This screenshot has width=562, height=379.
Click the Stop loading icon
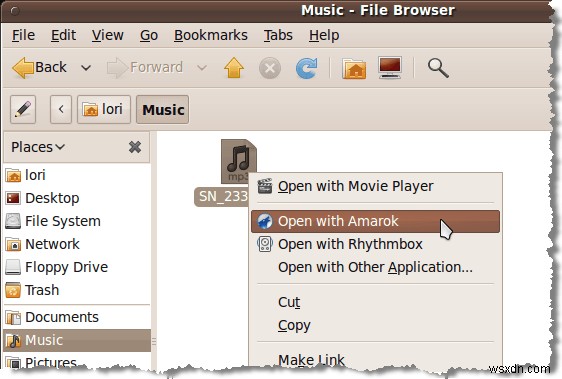(x=270, y=68)
